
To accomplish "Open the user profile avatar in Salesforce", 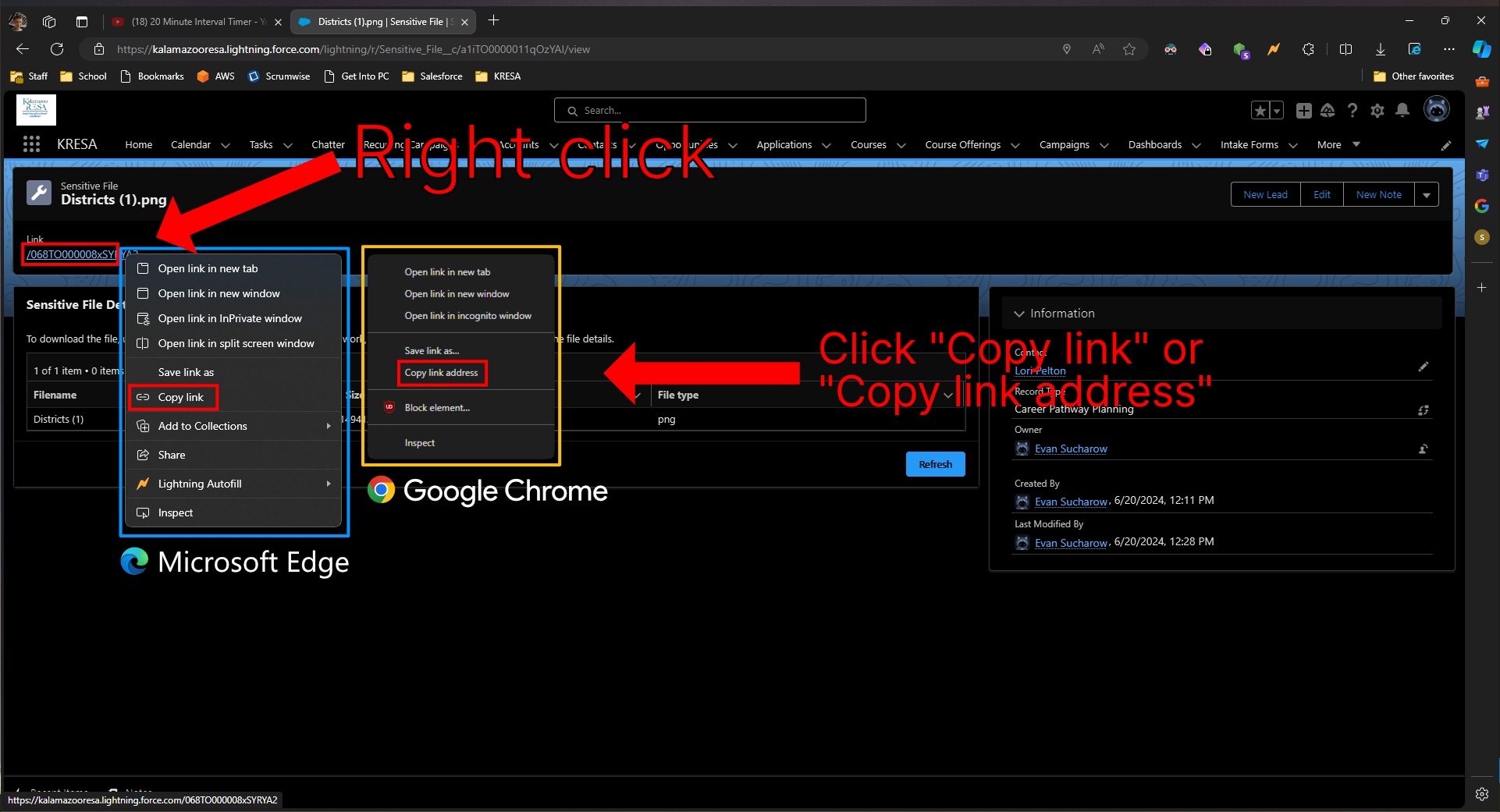I will point(1437,109).
